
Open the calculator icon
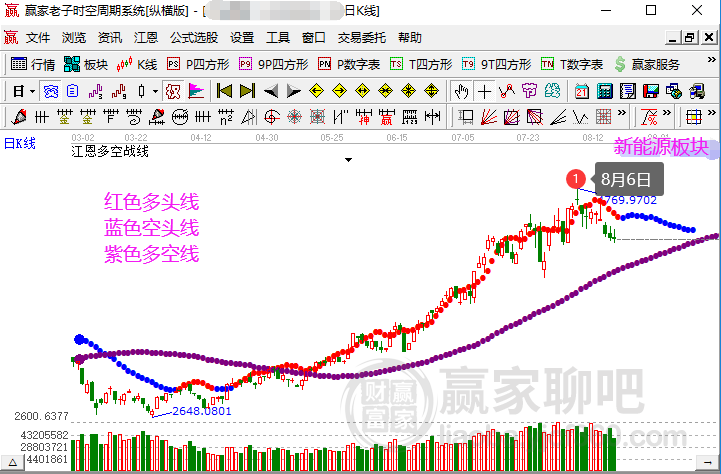[x=605, y=91]
